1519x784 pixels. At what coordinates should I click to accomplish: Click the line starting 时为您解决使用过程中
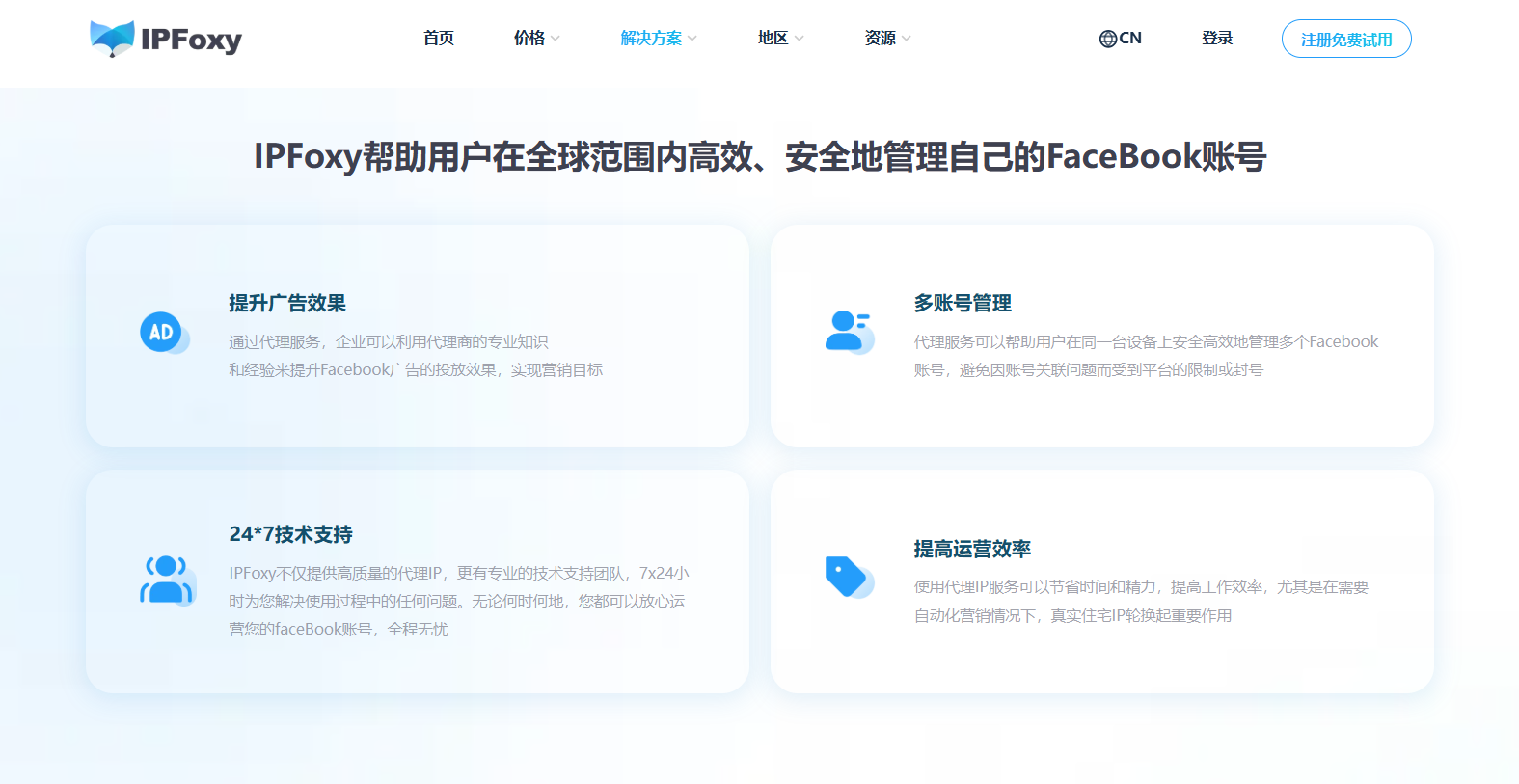point(457,602)
